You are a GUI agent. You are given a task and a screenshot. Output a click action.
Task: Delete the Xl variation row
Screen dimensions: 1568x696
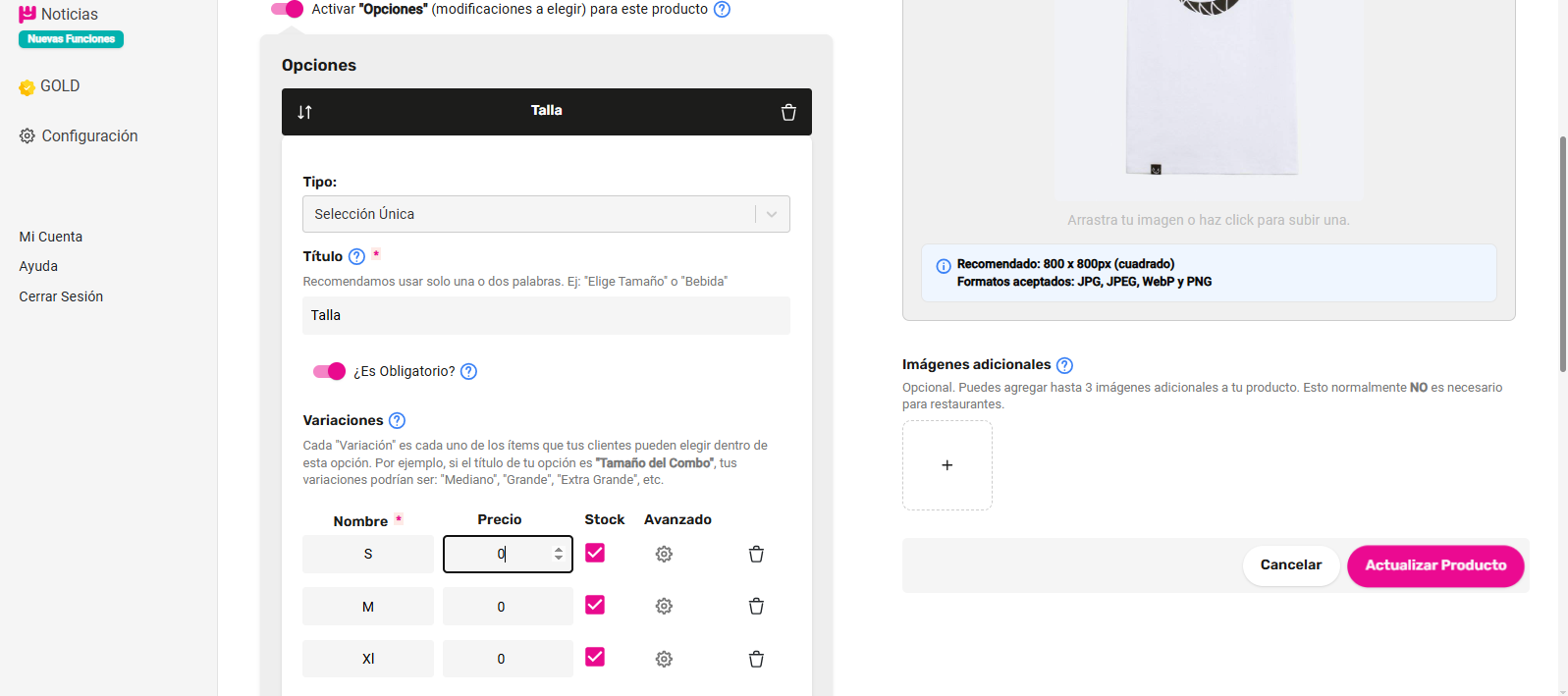[756, 659]
